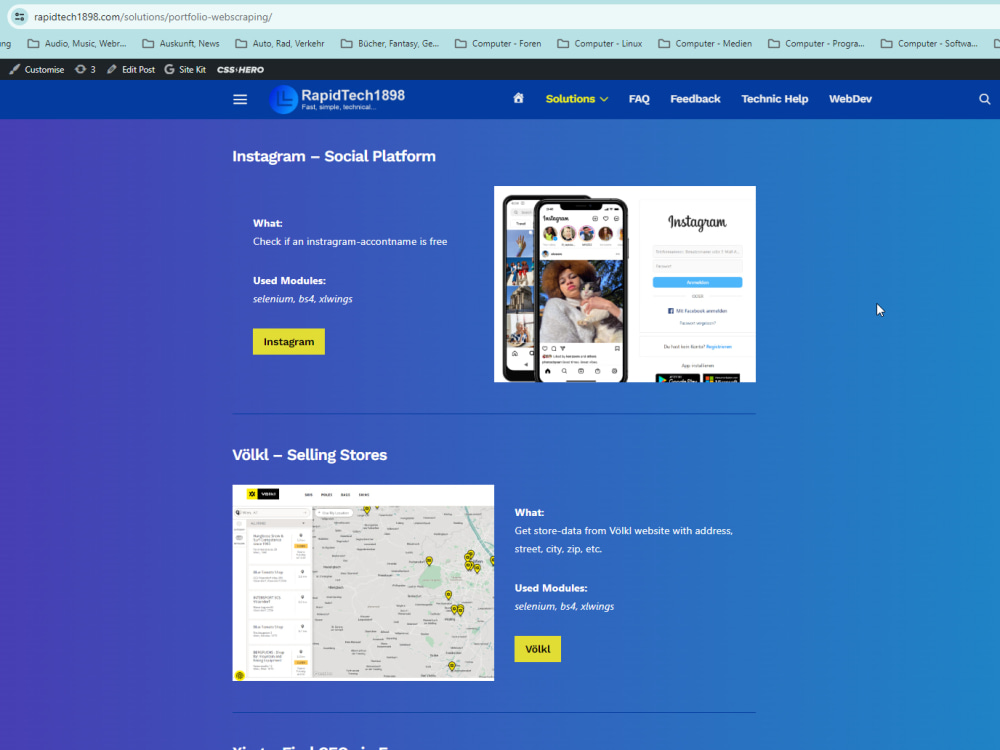The height and width of the screenshot is (750, 1000).
Task: Click 'Used Modules:' label under the Instagram heading
Action: click(290, 281)
